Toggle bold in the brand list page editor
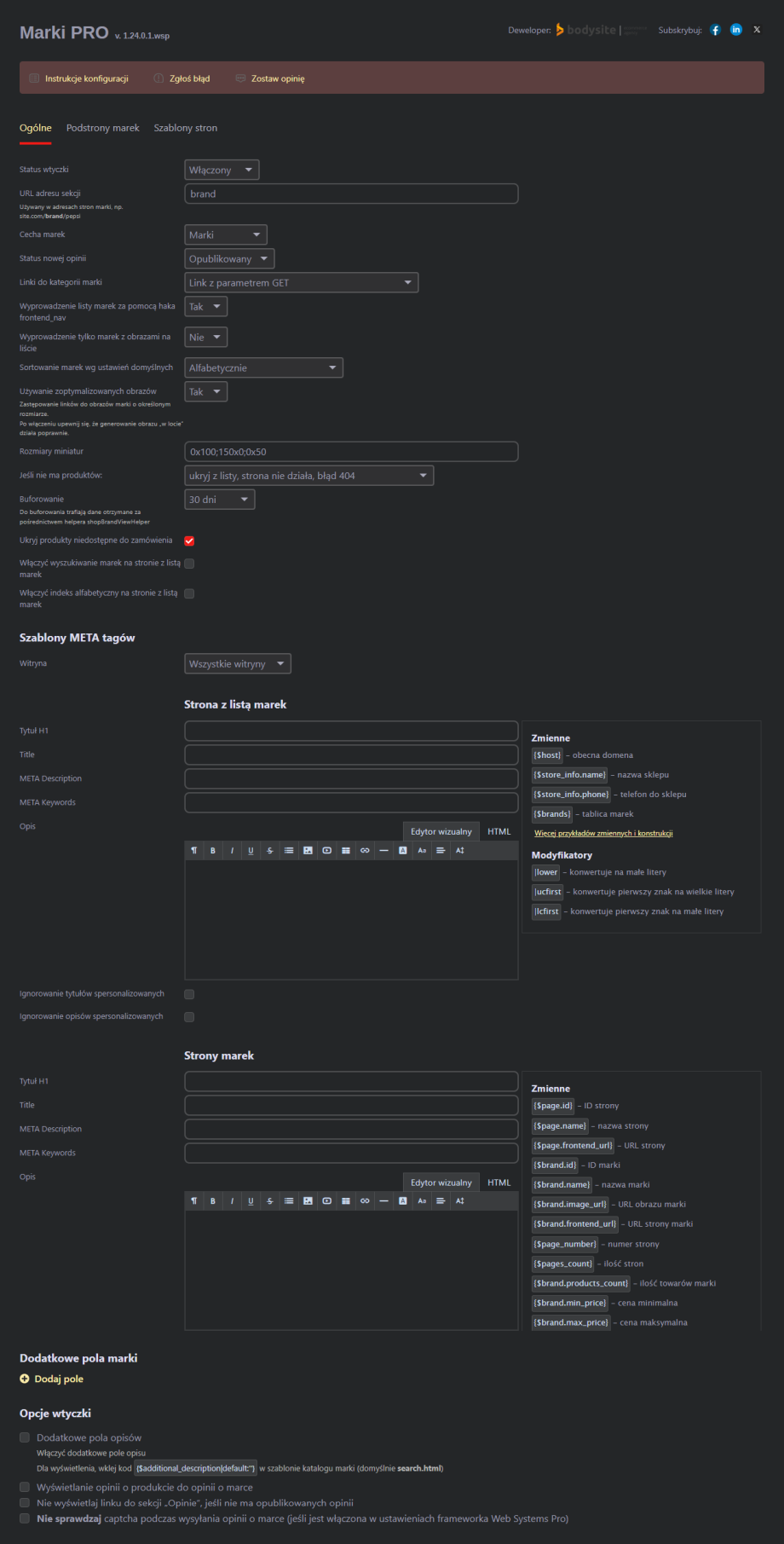This screenshot has height=1544, width=784. pyautogui.click(x=213, y=851)
